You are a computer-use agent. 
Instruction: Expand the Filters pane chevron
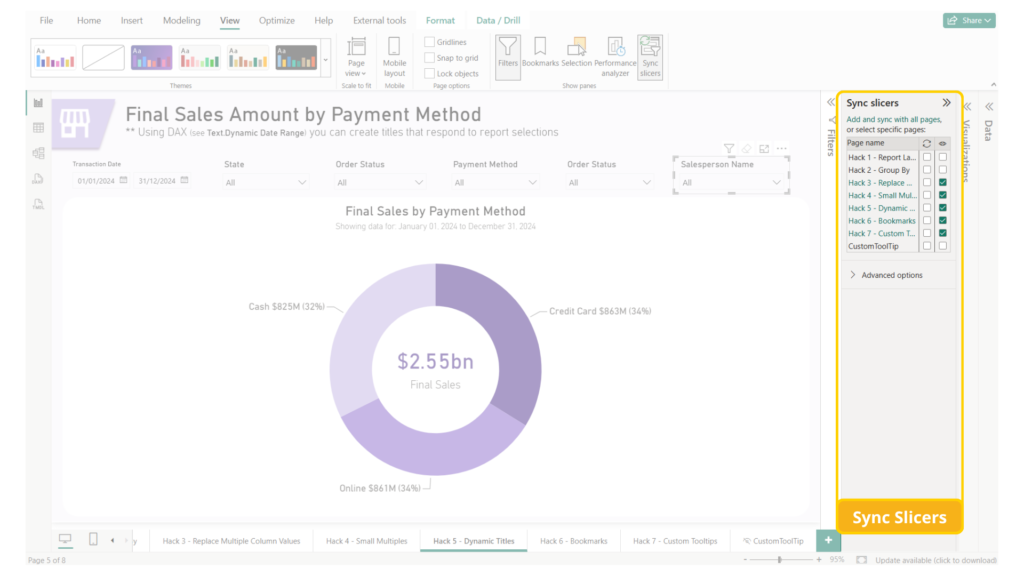click(831, 103)
